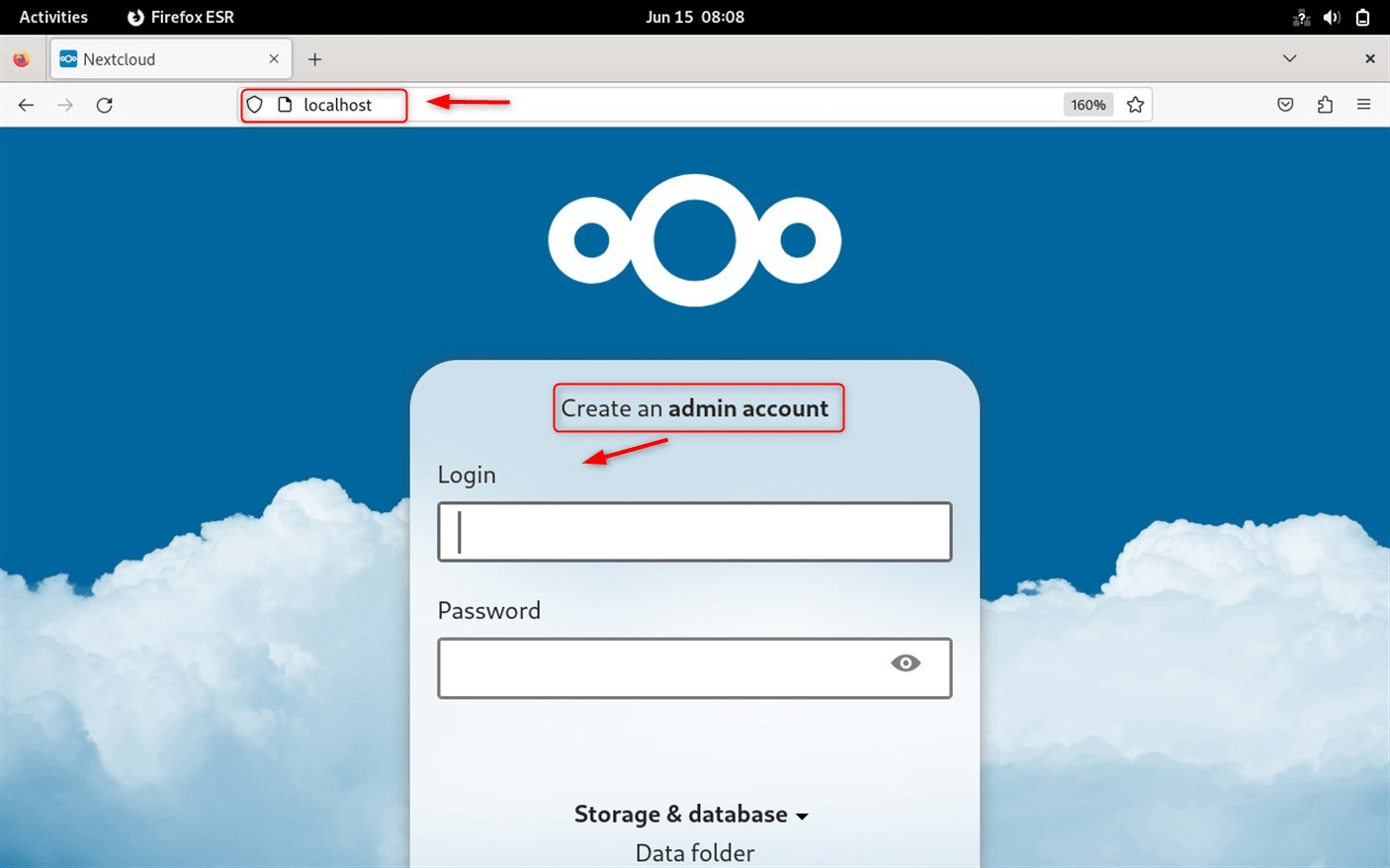Open the Pocket save icon
The image size is (1390, 868).
(1285, 105)
